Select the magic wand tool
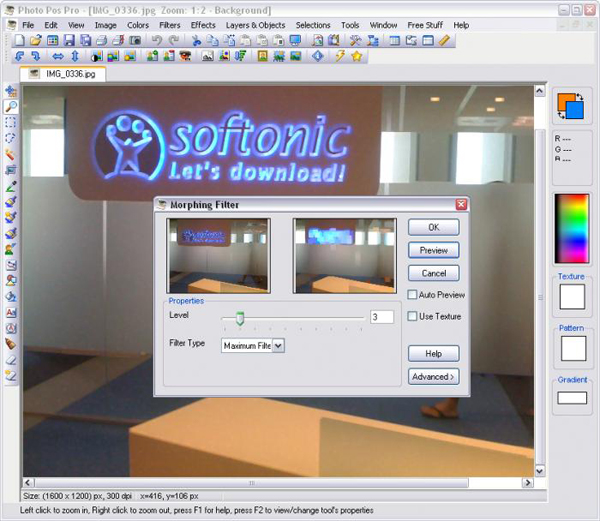 click(11, 155)
